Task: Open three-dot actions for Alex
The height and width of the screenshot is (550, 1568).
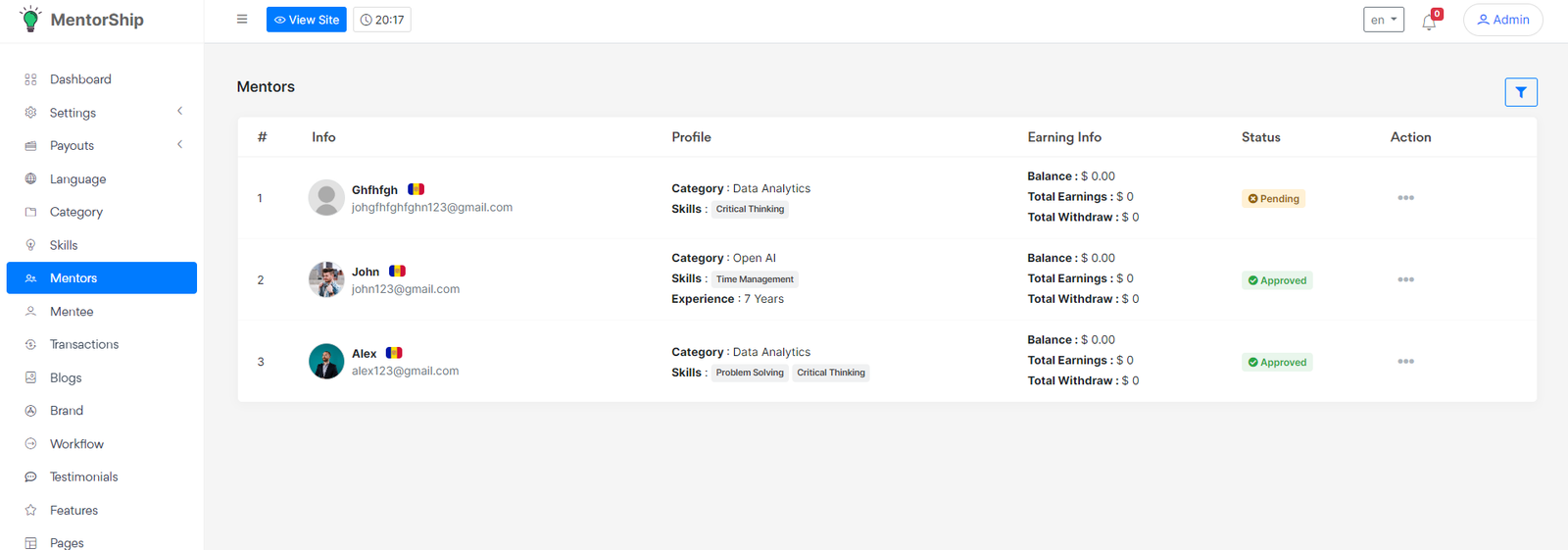Action: coord(1405,362)
